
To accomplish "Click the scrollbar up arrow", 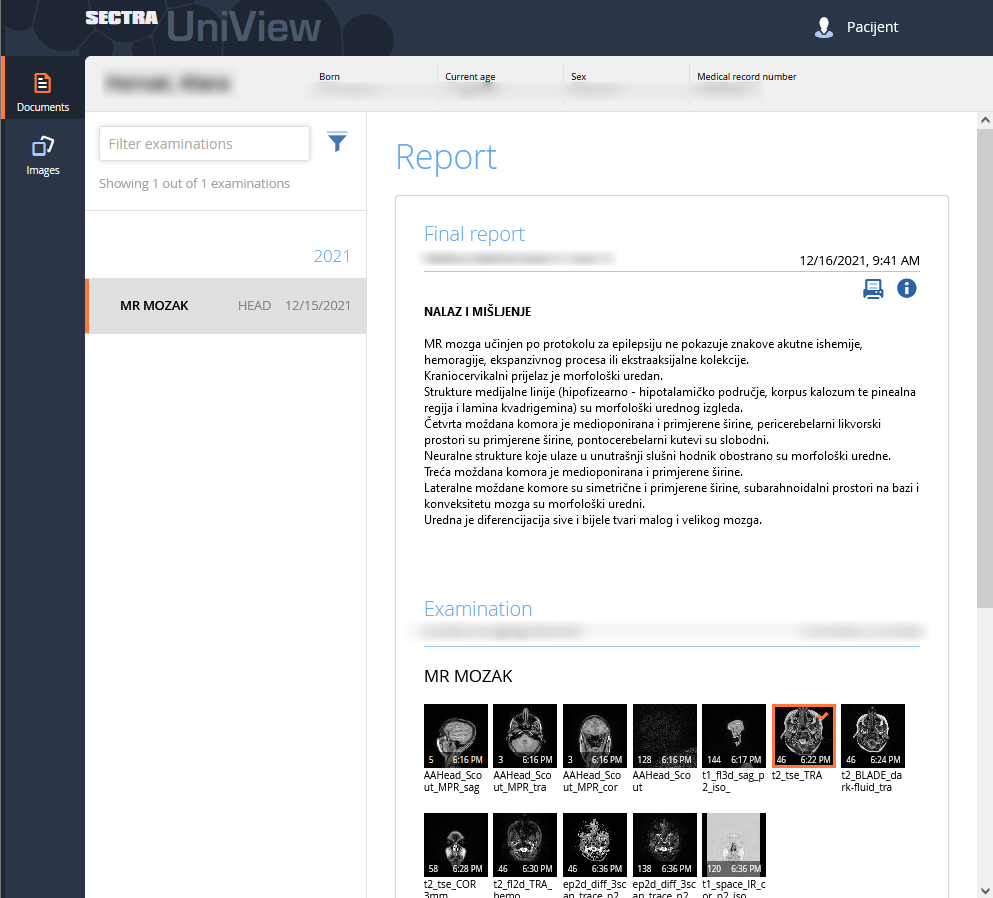I will [985, 120].
